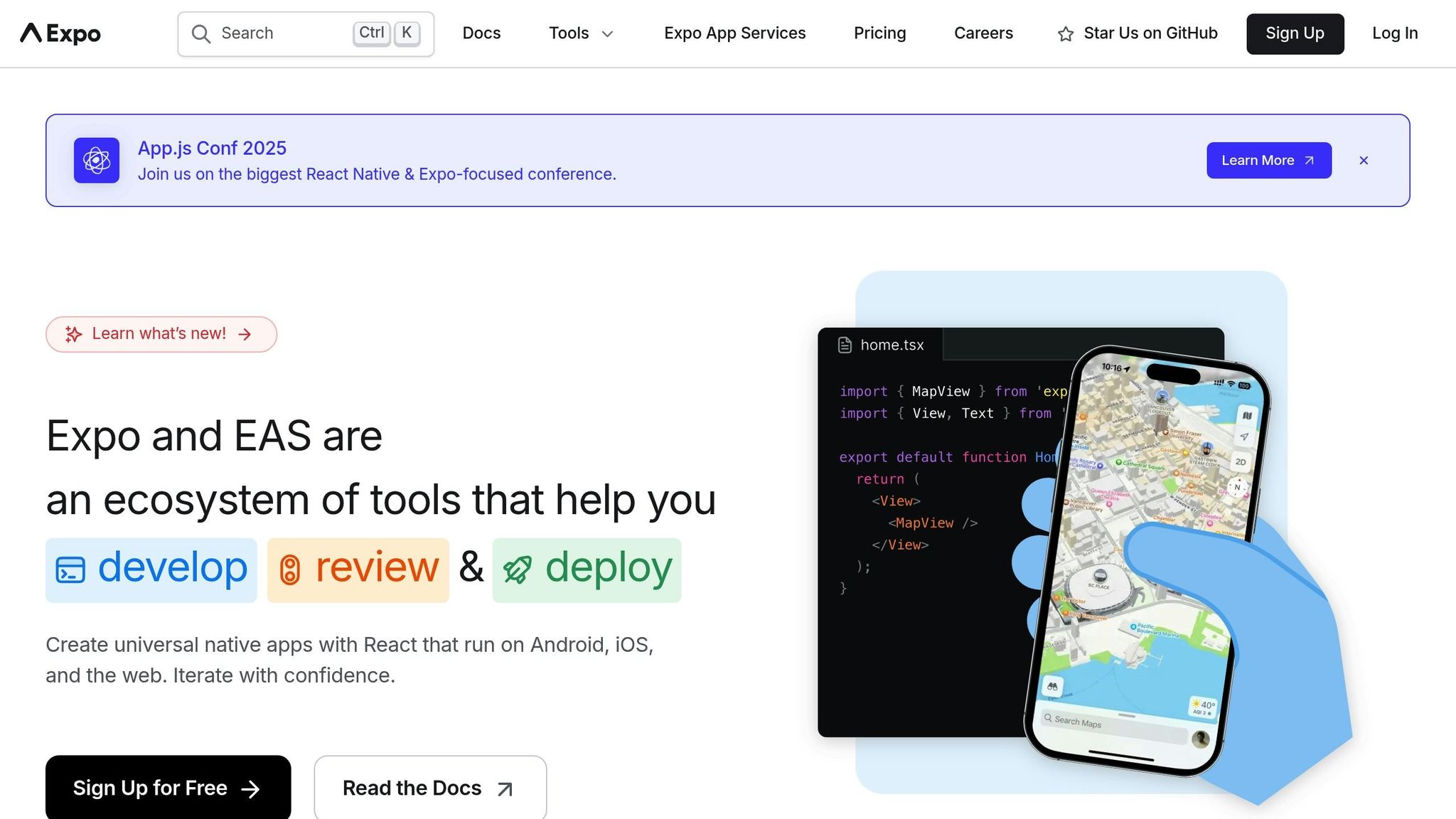Click the file icon on home.tsx tab
Viewport: 1456px width, 819px height.
pyautogui.click(x=845, y=345)
